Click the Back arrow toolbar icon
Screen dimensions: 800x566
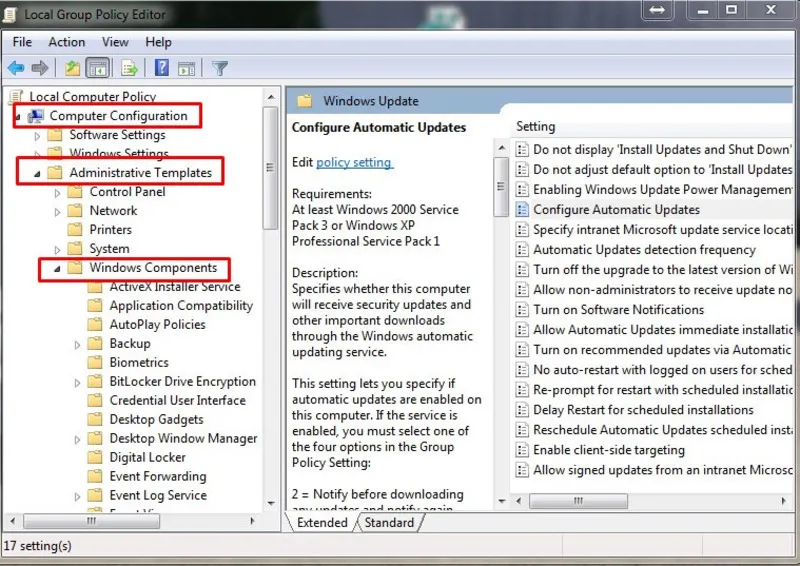click(x=16, y=68)
